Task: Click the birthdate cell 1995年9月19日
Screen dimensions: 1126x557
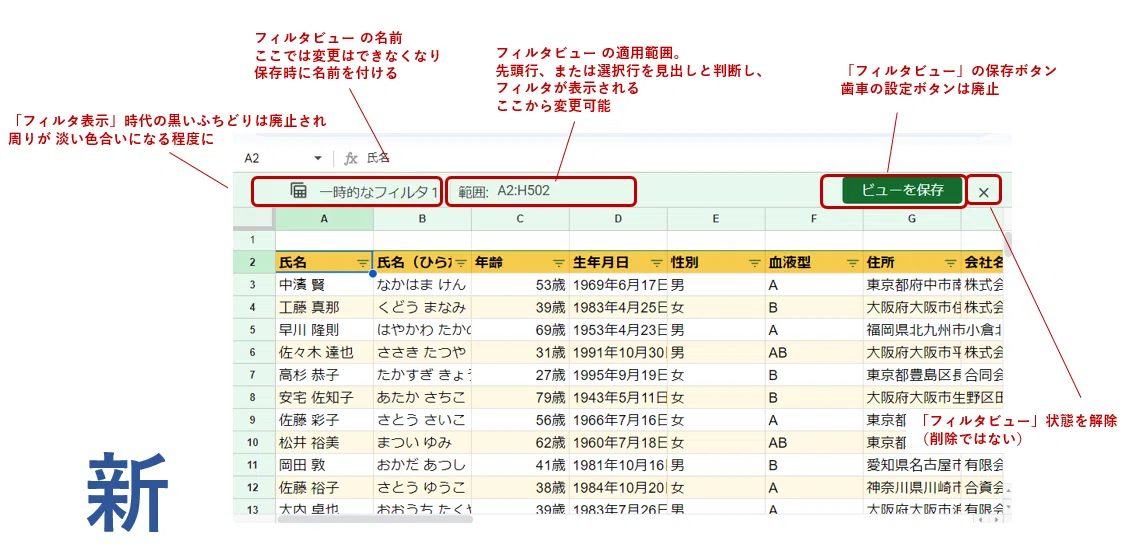Action: 618,375
